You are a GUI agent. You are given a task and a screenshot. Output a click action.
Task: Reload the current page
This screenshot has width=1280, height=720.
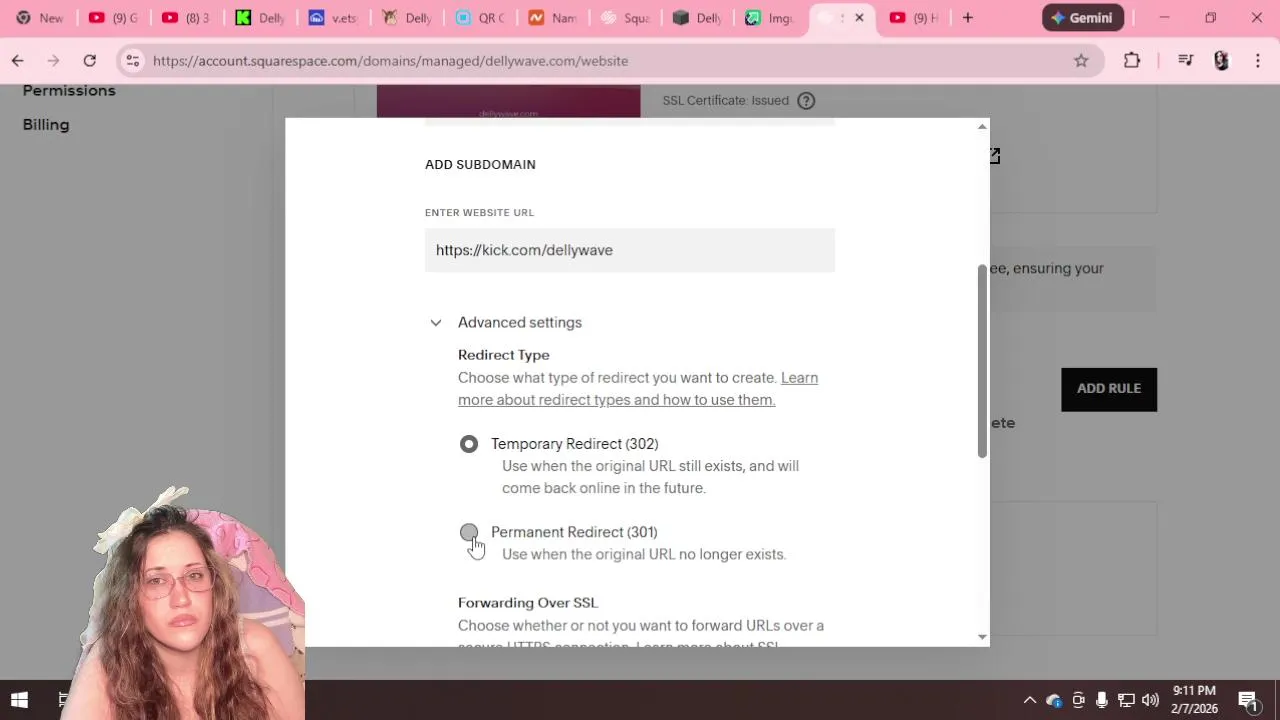[90, 61]
